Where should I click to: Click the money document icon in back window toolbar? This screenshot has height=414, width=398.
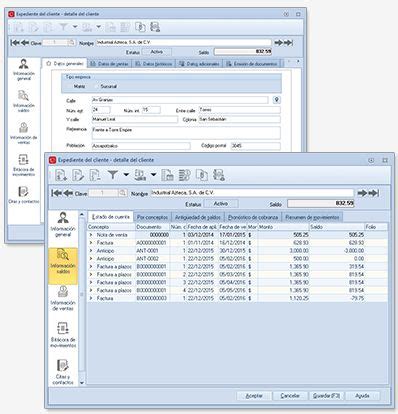click(140, 27)
